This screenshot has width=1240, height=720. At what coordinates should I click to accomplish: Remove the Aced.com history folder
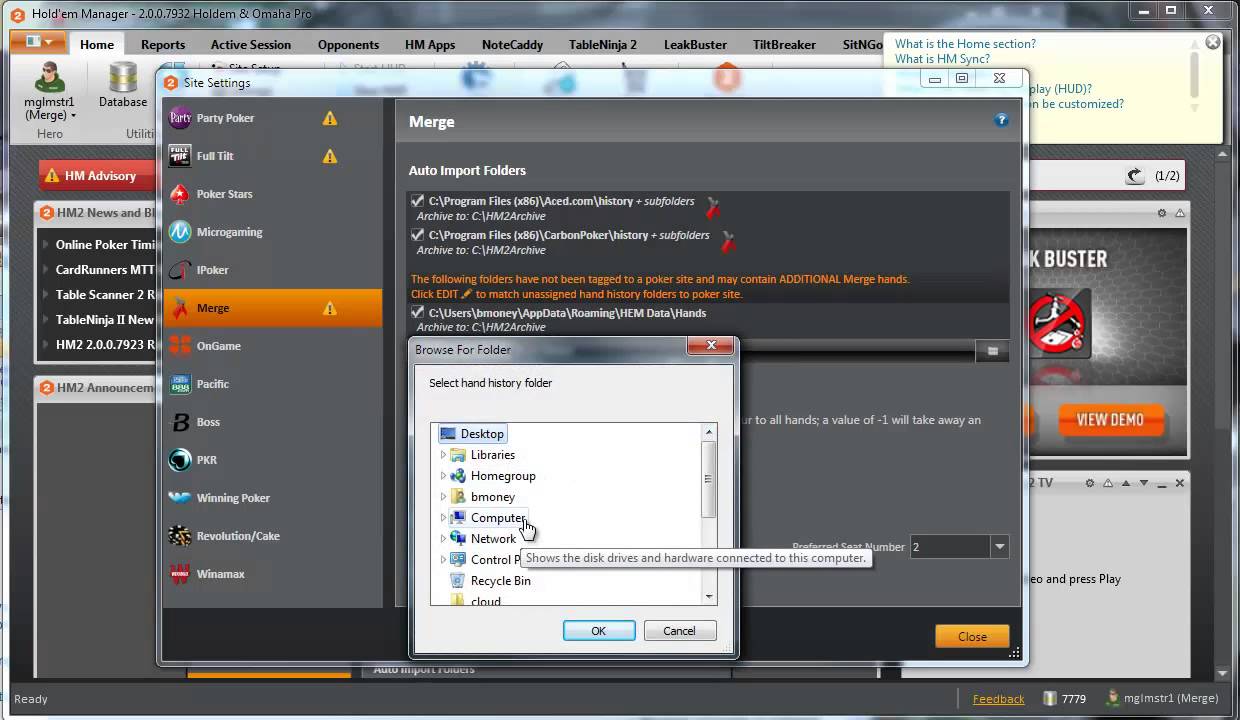713,207
